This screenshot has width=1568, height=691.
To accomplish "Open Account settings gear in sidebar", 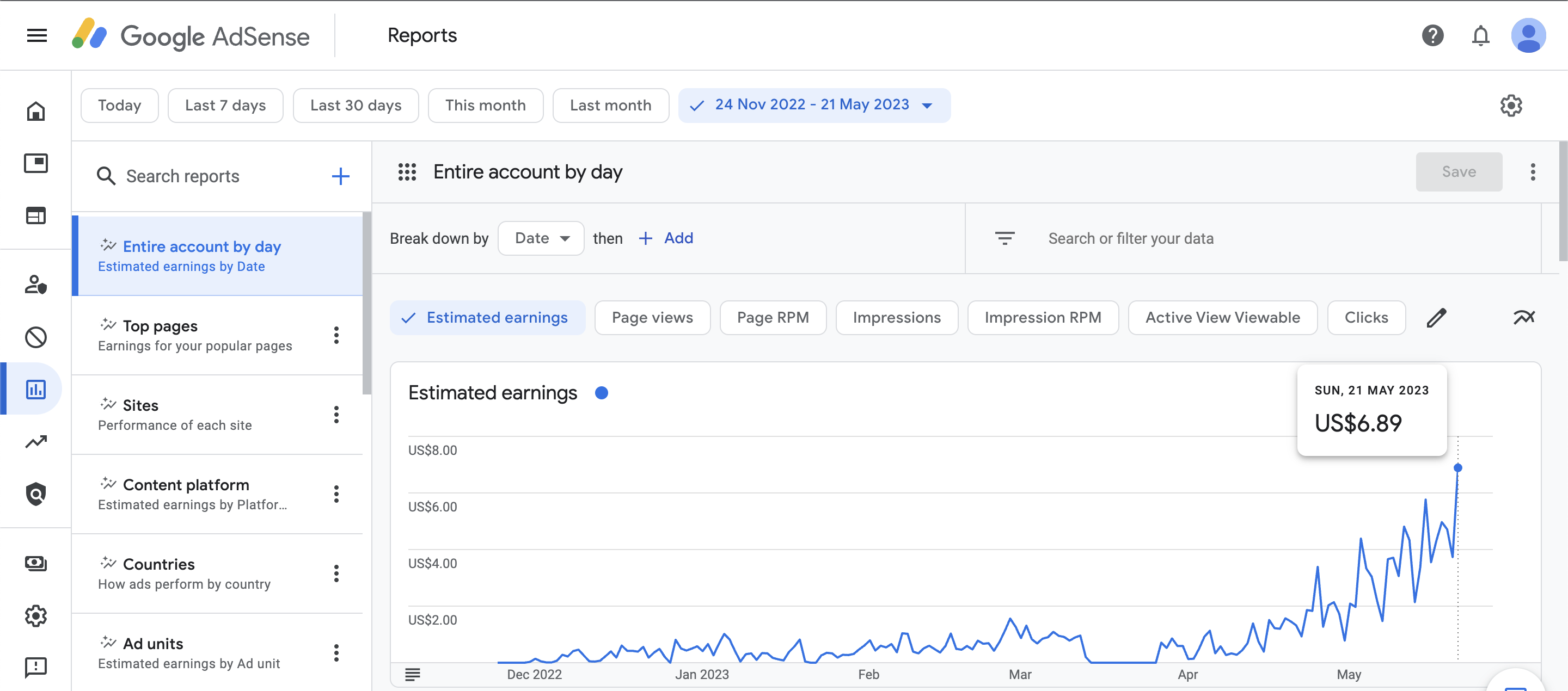I will tap(36, 615).
